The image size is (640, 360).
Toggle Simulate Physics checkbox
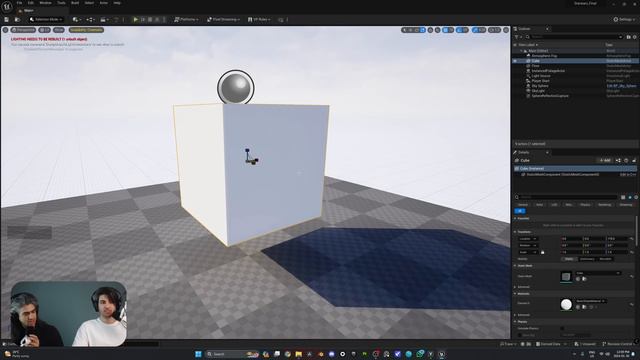point(562,328)
